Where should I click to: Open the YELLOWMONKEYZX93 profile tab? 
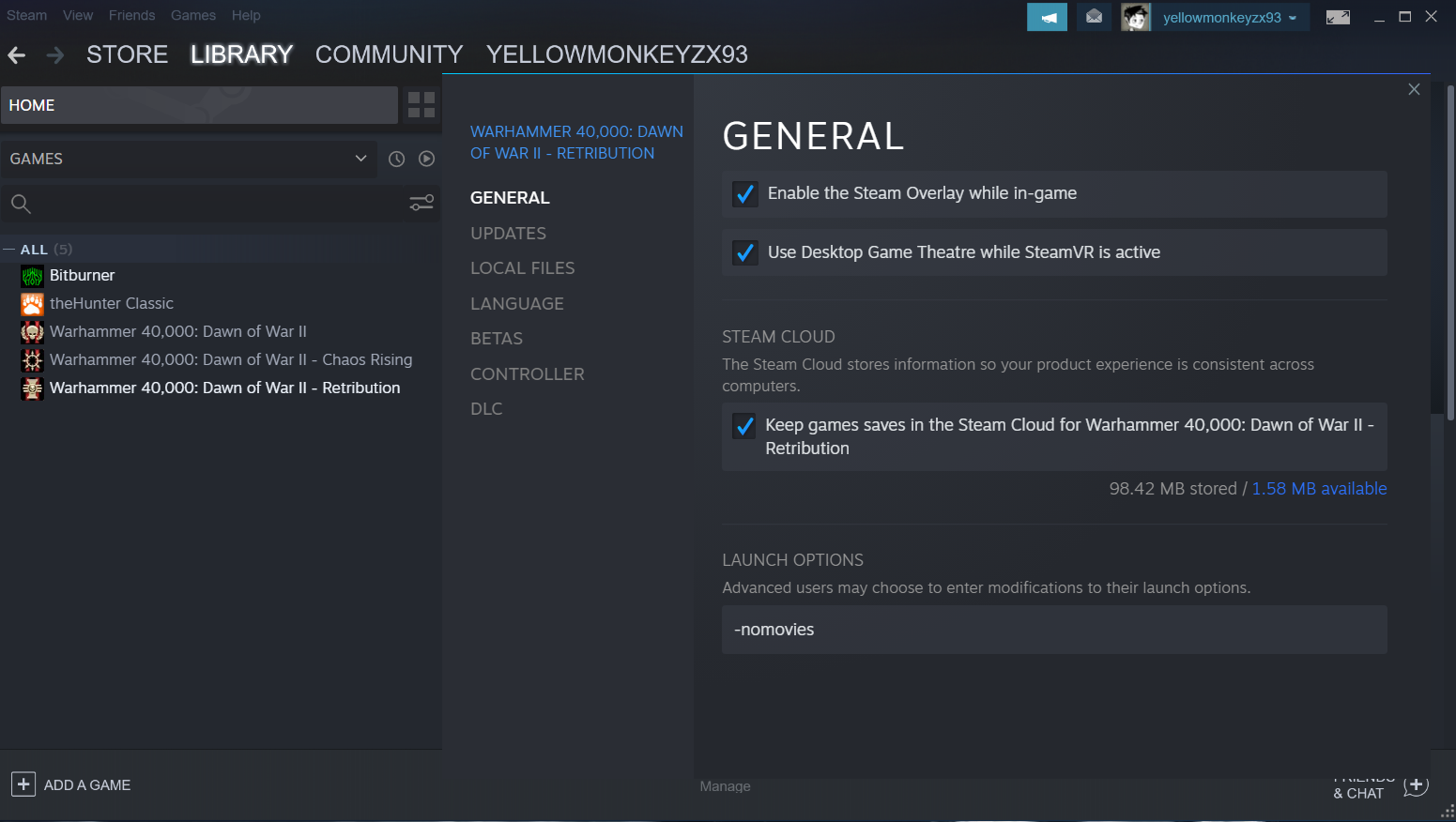617,54
